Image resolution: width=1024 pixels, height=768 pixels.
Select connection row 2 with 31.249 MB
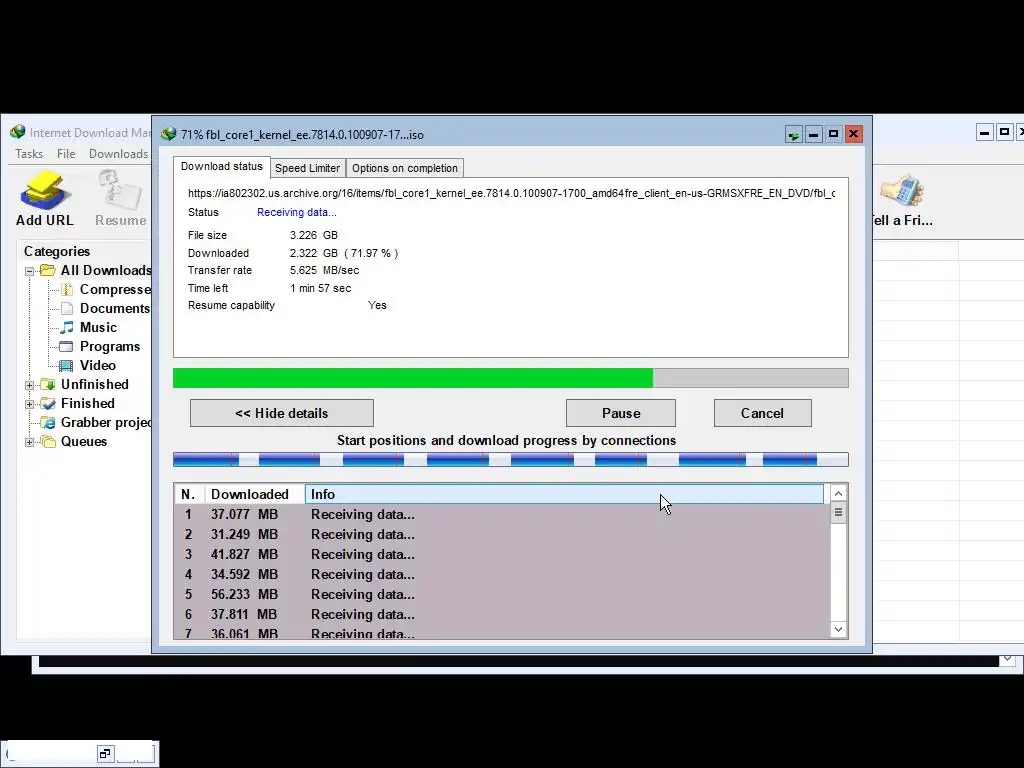point(502,535)
